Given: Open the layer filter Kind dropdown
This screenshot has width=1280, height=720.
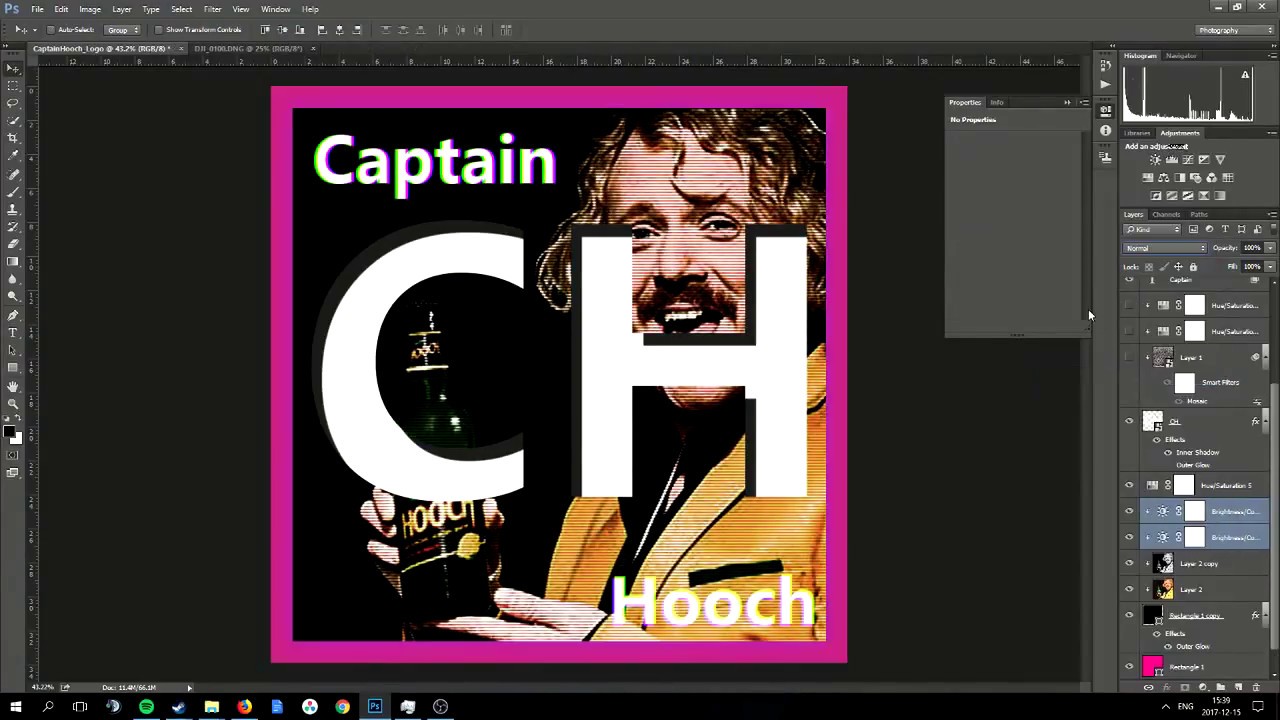Looking at the screenshot, I should click(1153, 229).
